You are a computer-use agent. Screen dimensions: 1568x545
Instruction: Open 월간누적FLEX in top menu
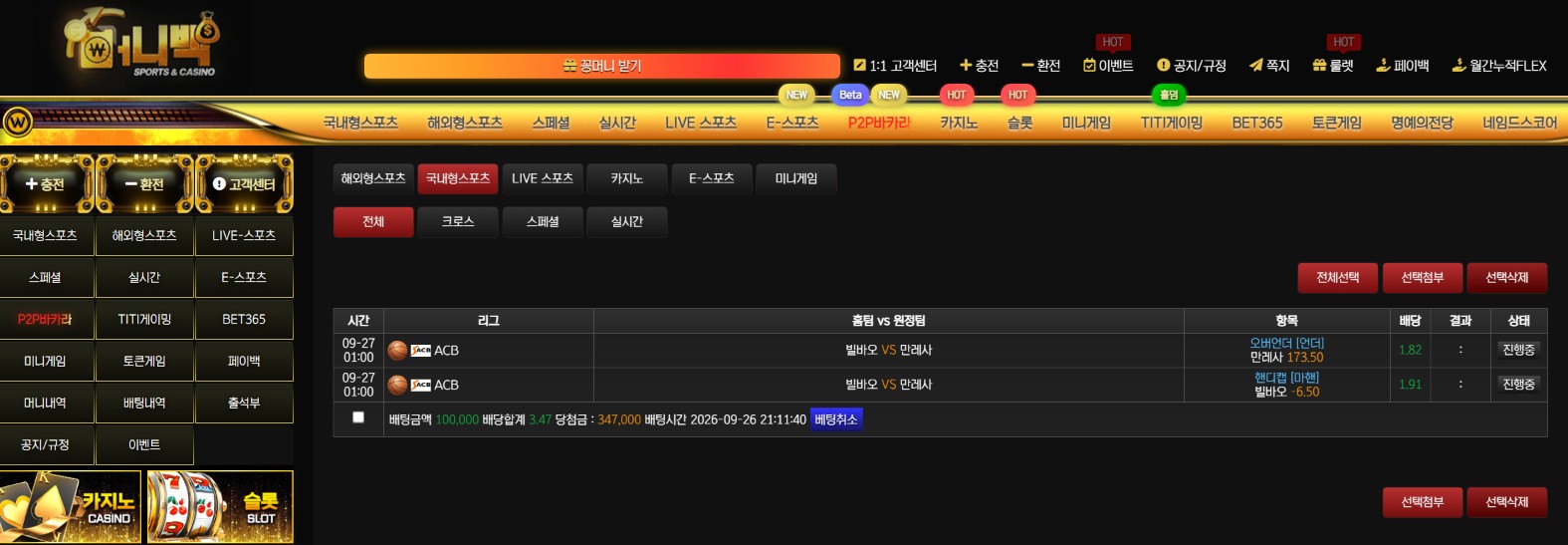[x=1499, y=66]
